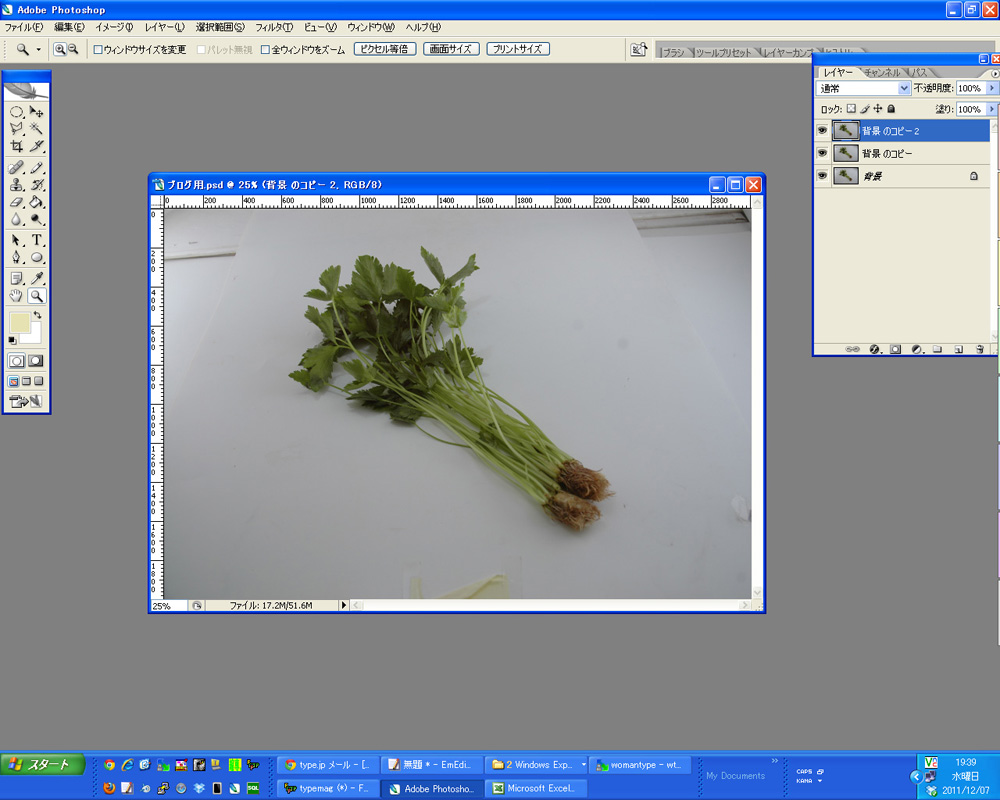Select the Clone Stamp tool

point(17,185)
